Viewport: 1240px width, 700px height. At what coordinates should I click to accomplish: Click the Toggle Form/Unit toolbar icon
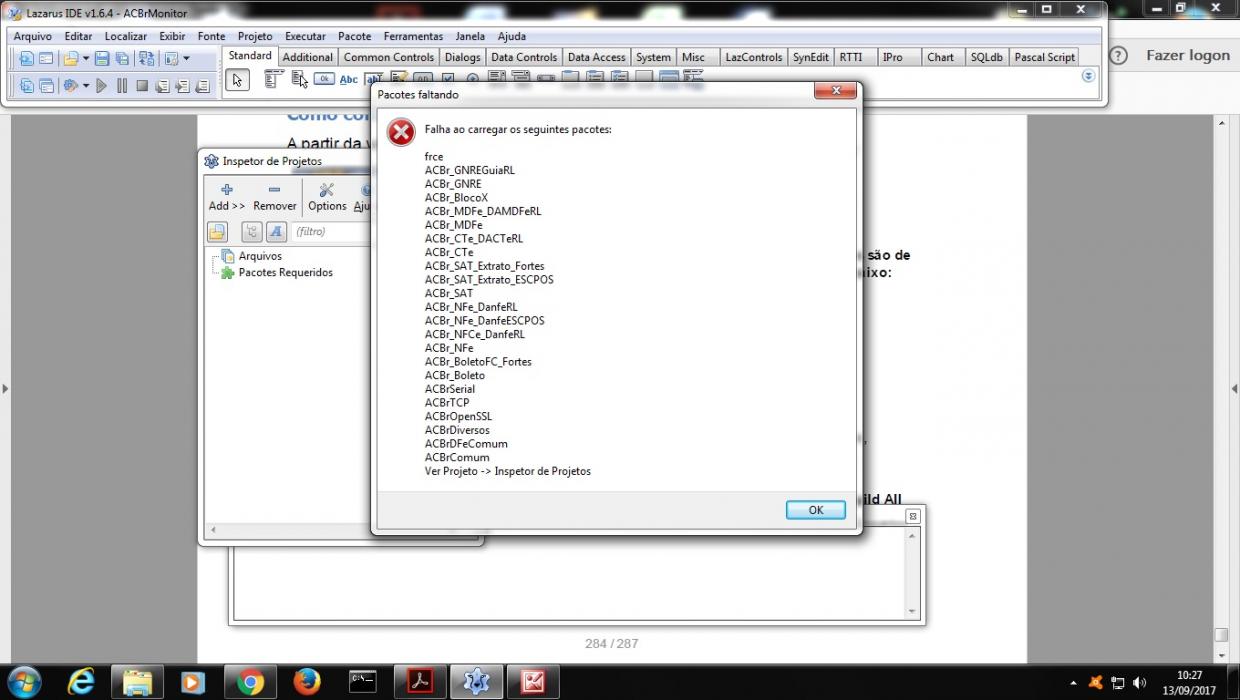tap(146, 58)
